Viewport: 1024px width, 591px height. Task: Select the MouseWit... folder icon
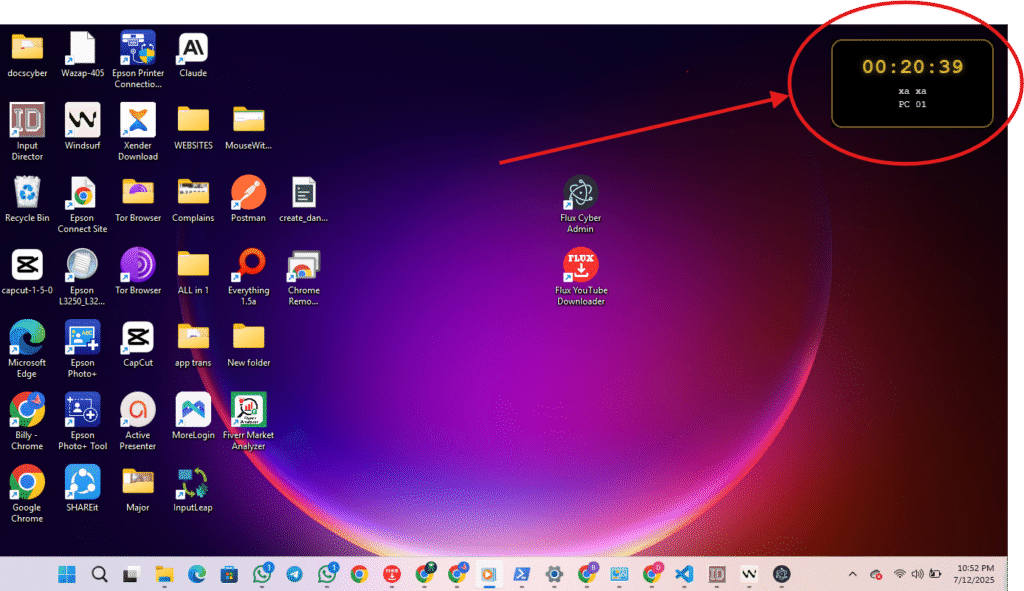tap(249, 121)
